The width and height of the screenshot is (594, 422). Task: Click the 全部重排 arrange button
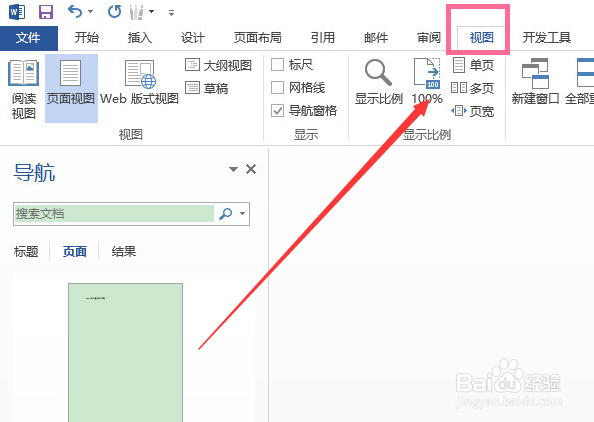pos(579,82)
